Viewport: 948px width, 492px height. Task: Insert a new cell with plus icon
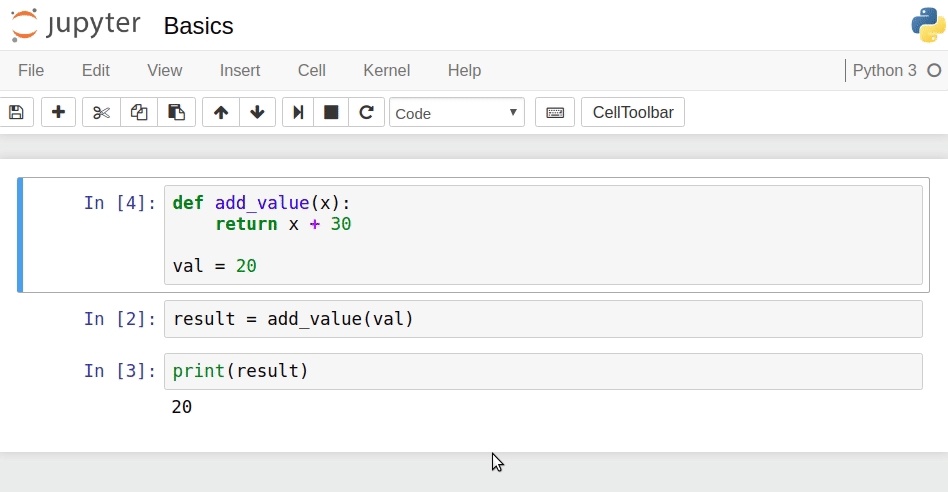click(58, 112)
